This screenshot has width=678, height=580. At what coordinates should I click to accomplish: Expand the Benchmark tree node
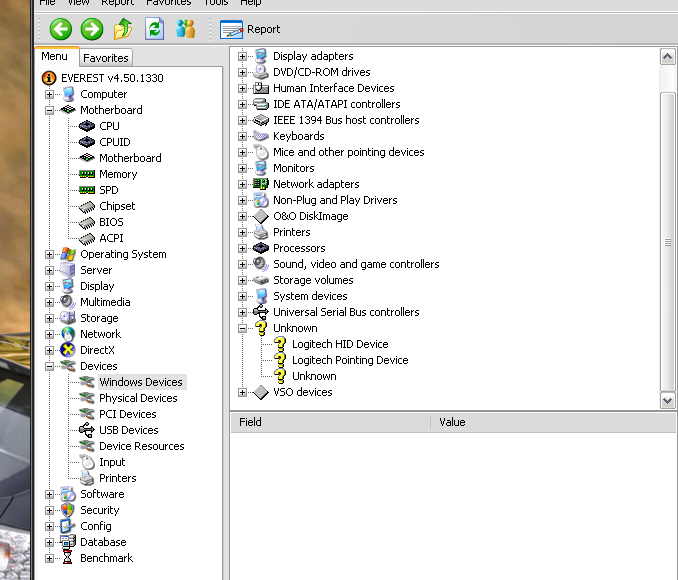coord(49,558)
